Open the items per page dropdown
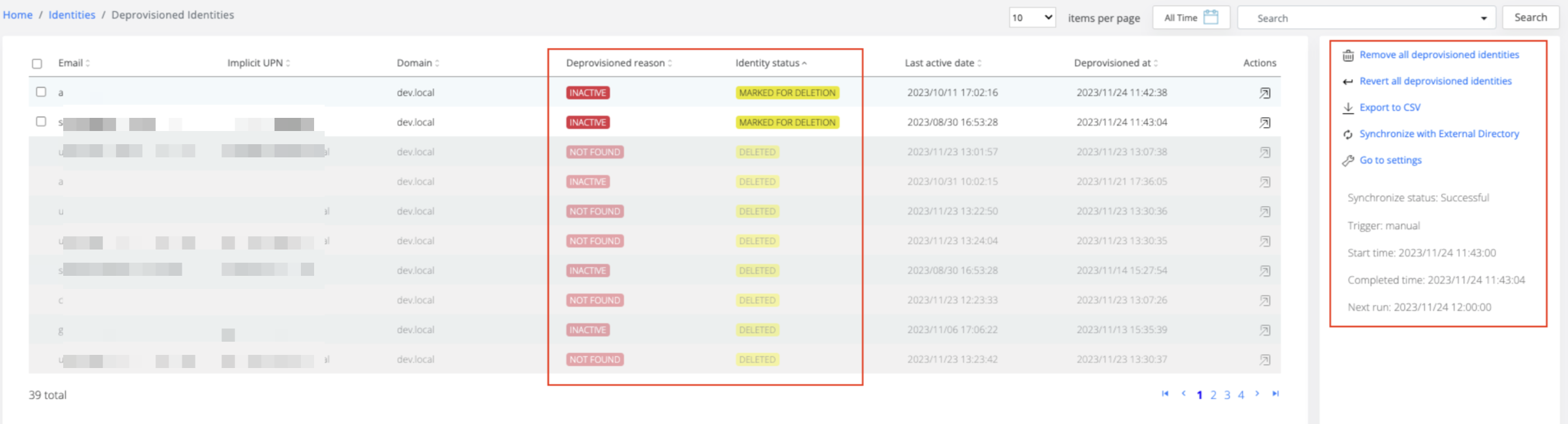This screenshot has height=424, width=1568. (1032, 18)
